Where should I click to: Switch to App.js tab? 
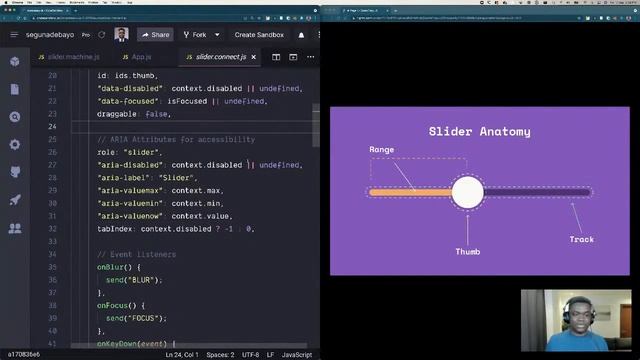[x=137, y=57]
